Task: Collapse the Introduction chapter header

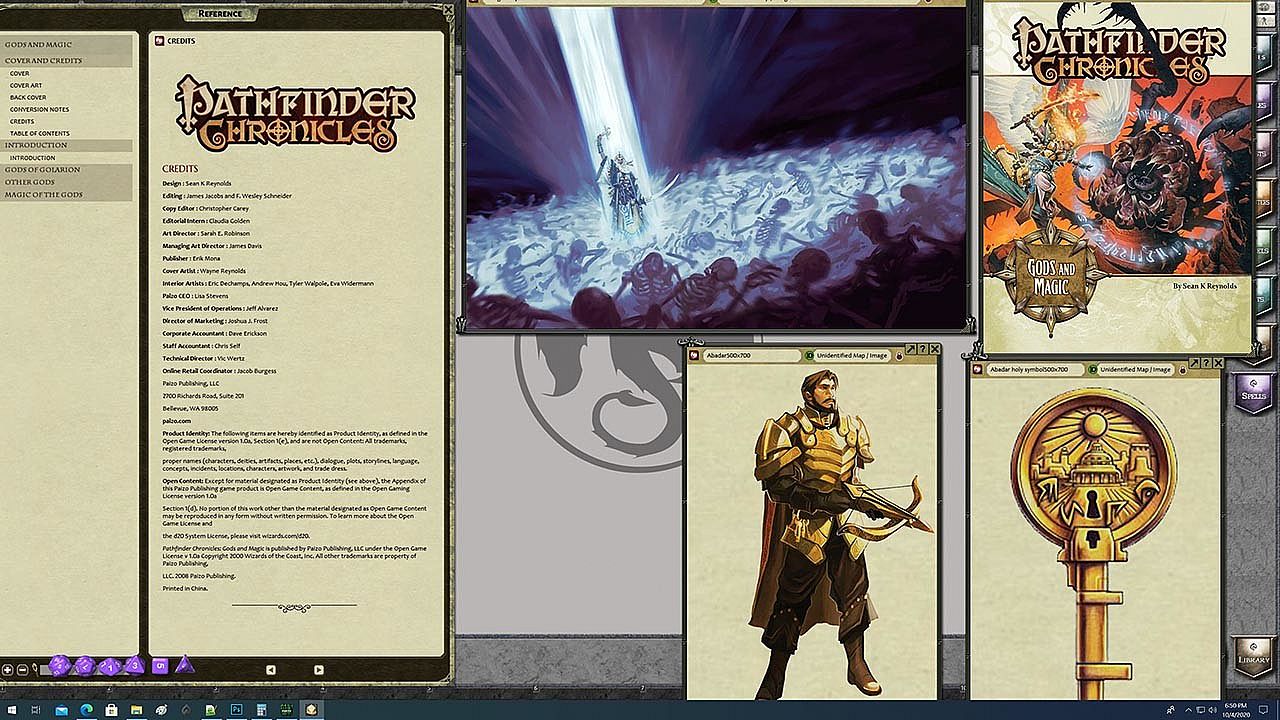Action: 67,145
